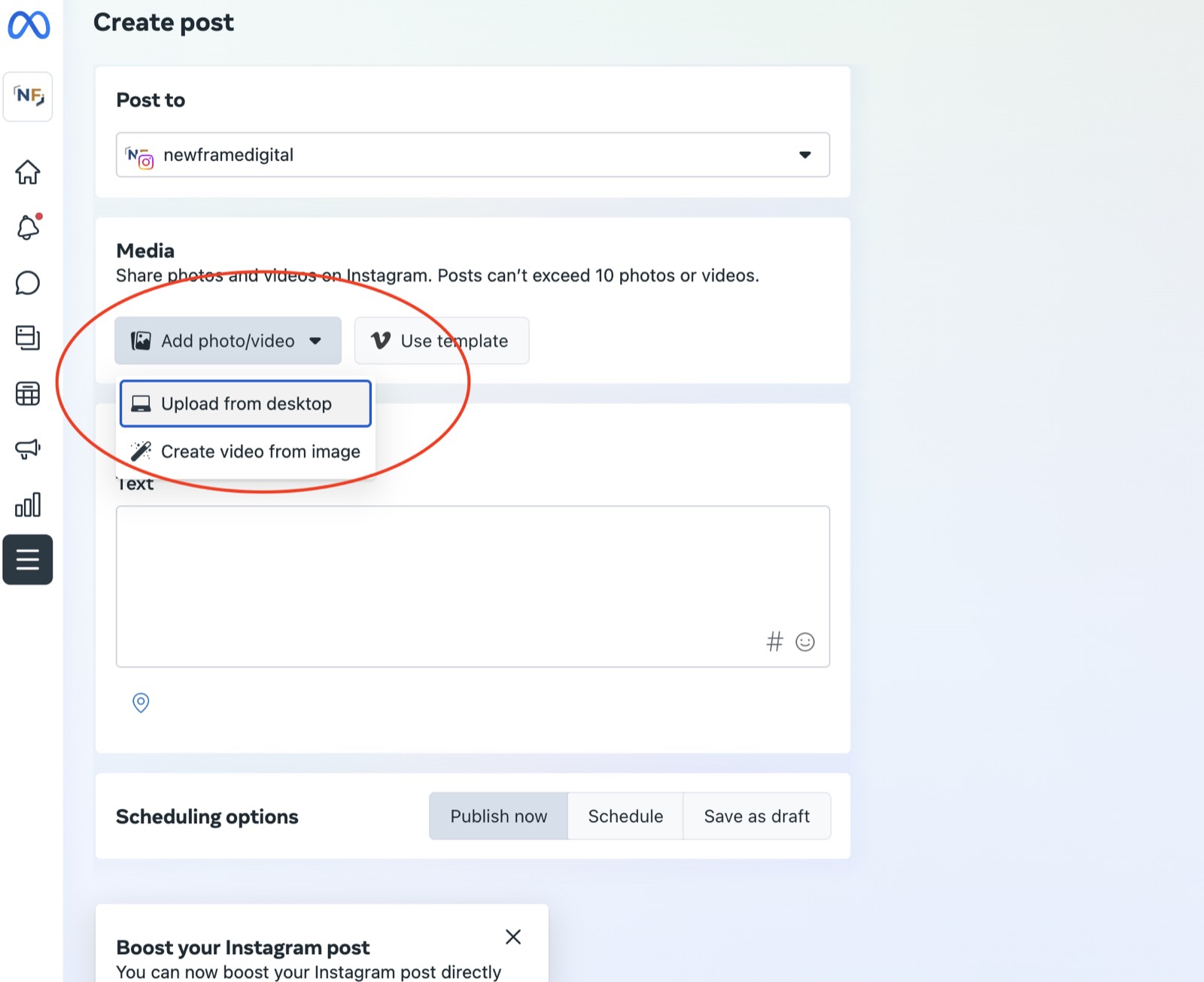This screenshot has height=982, width=1204.
Task: Click the Use template button
Action: tap(442, 341)
